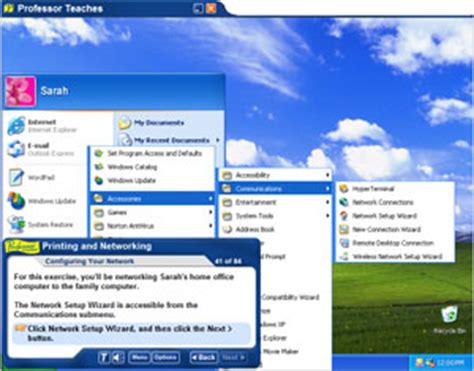Viewport: 474px width, 371px height.
Task: Expand the Accessibility submenu
Action: [275, 175]
